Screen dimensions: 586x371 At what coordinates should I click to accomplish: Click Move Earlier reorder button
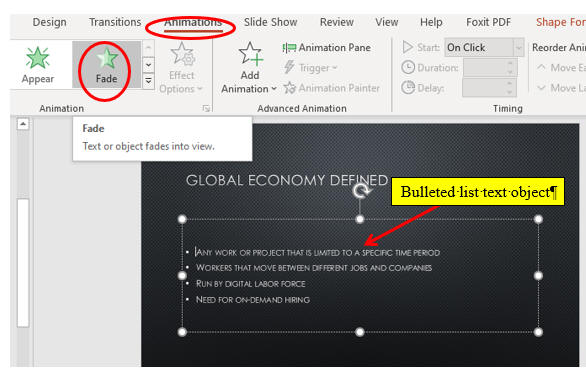[561, 68]
